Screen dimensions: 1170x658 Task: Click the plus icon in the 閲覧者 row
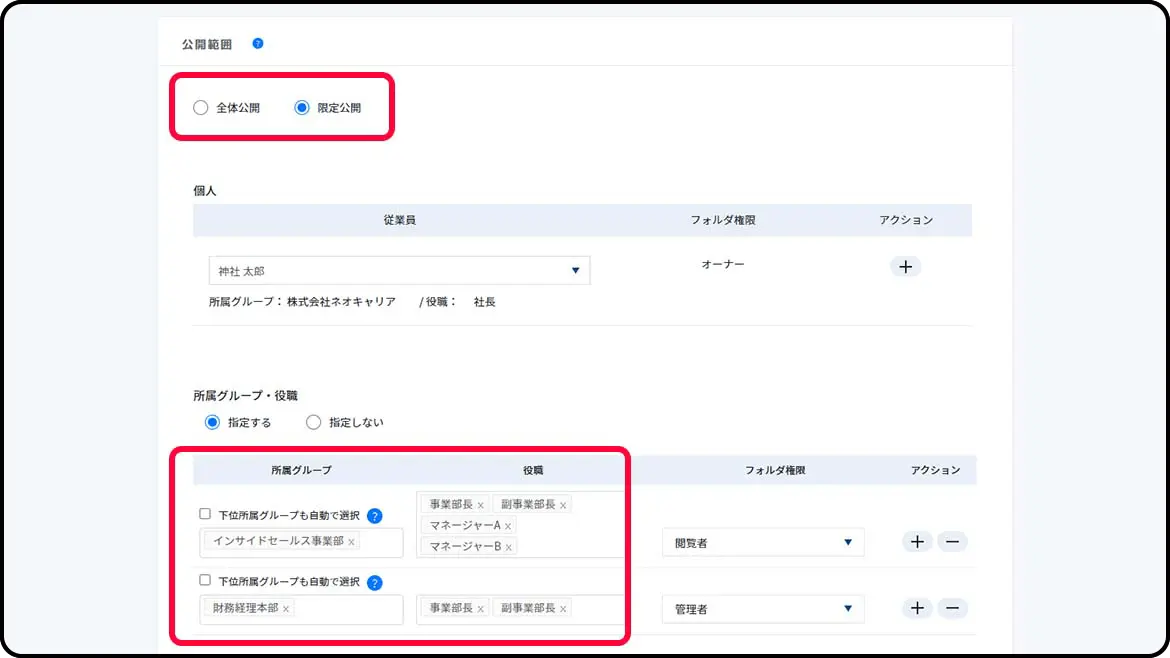(x=917, y=542)
